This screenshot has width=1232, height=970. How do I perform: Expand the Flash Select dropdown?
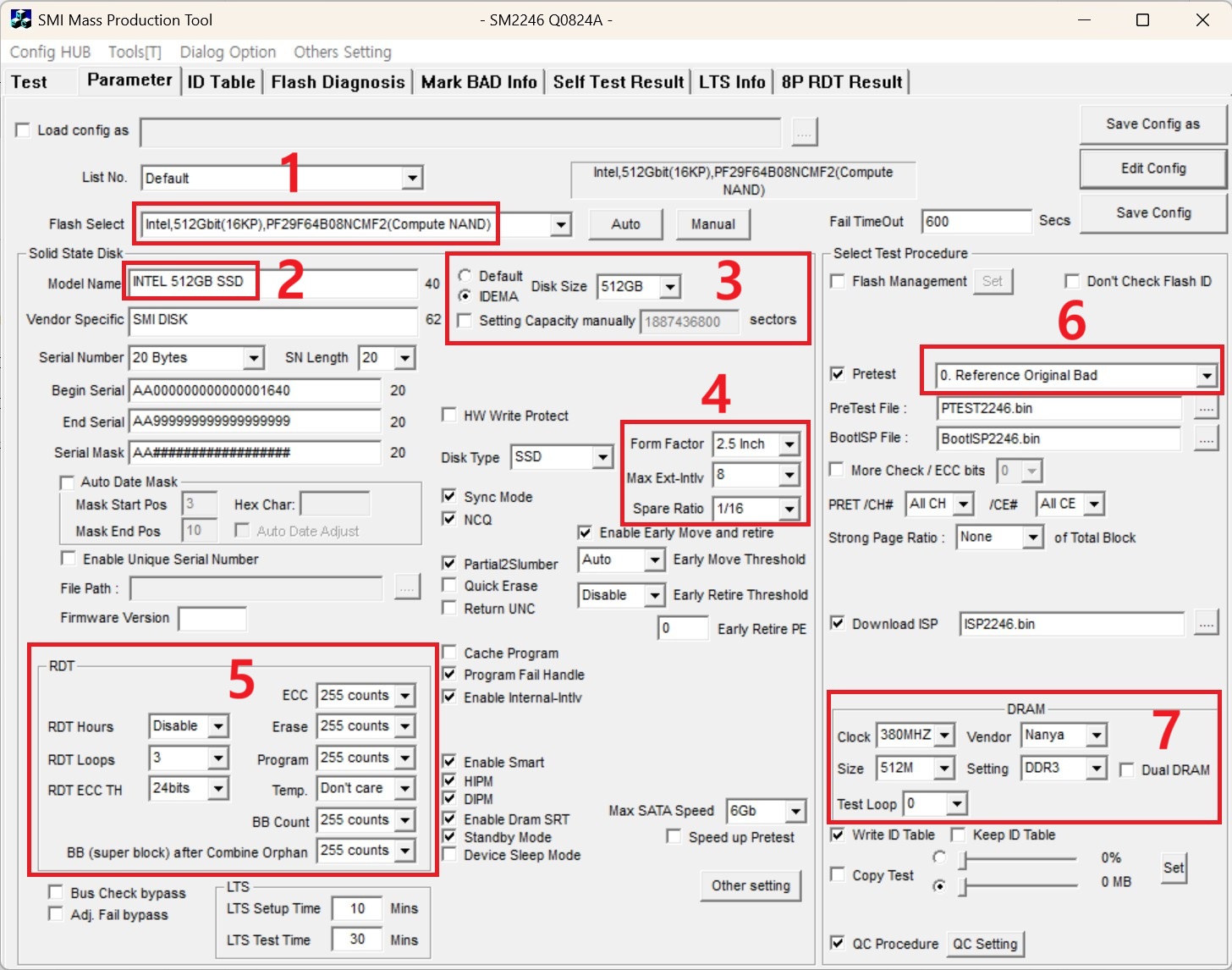click(x=560, y=224)
